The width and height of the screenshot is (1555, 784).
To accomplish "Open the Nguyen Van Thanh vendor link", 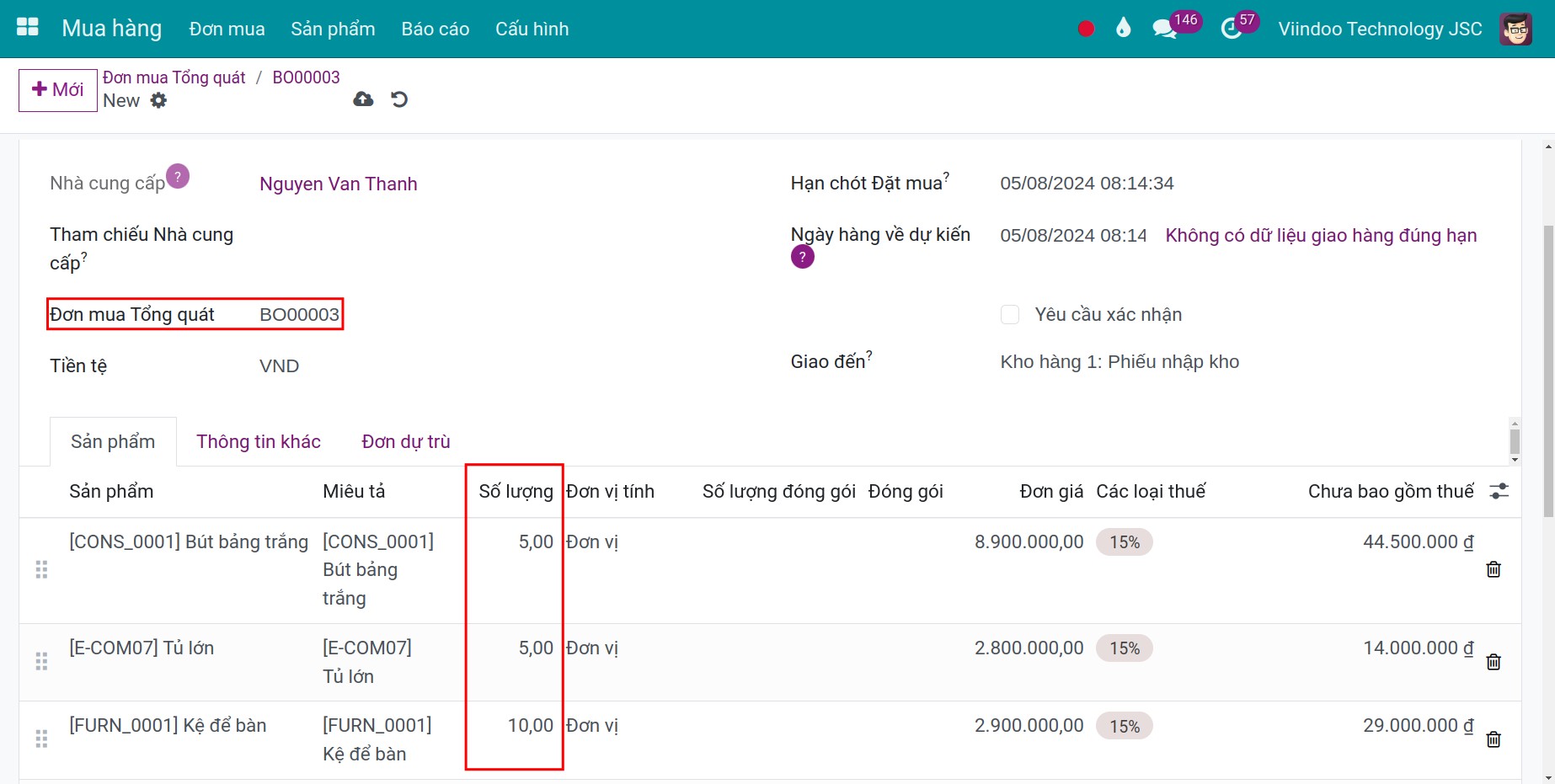I will (338, 184).
